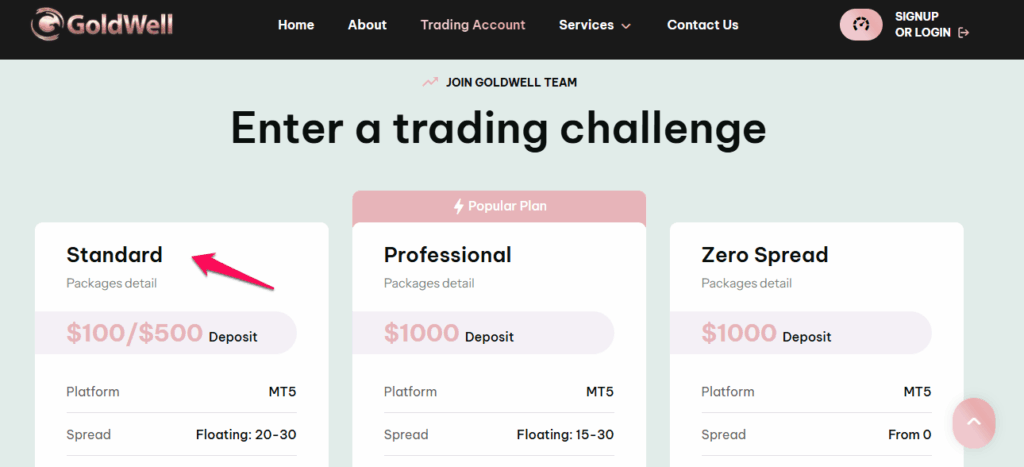This screenshot has height=467, width=1024.
Task: Click the dashboard gauge icon button
Action: pyautogui.click(x=861, y=25)
